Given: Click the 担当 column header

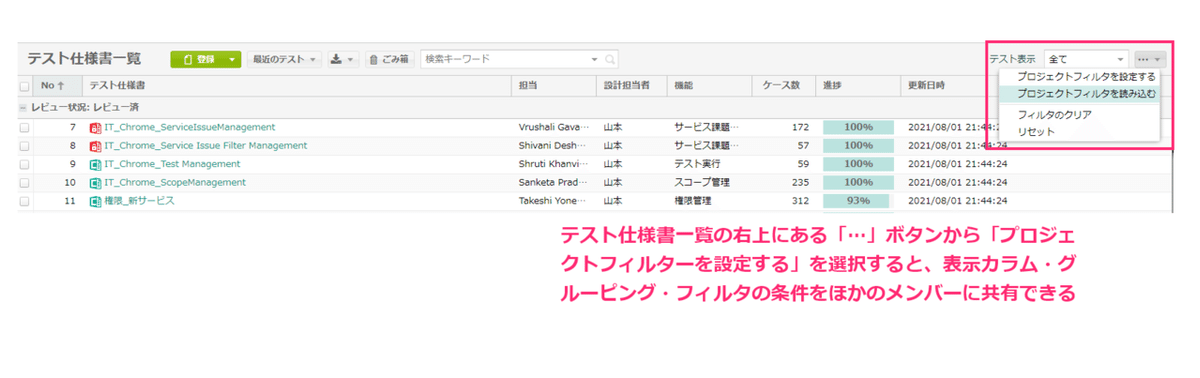Looking at the screenshot, I should 555,85.
